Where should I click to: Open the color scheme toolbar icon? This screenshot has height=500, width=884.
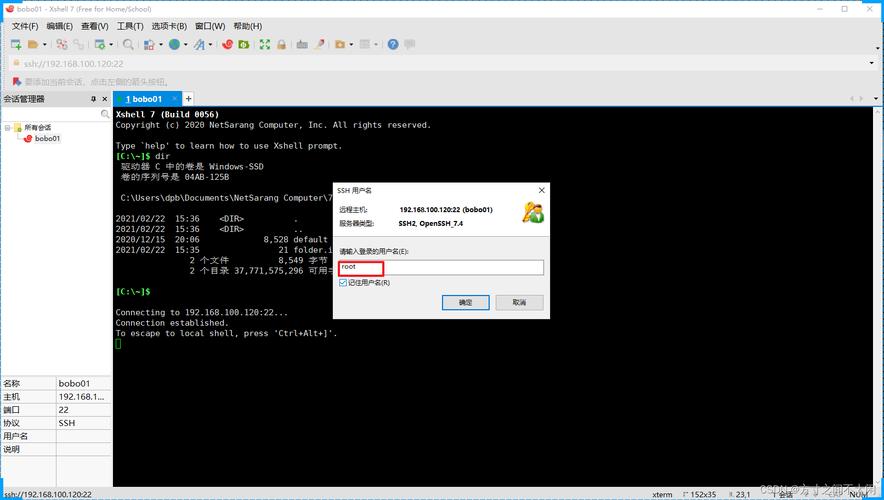coord(149,44)
